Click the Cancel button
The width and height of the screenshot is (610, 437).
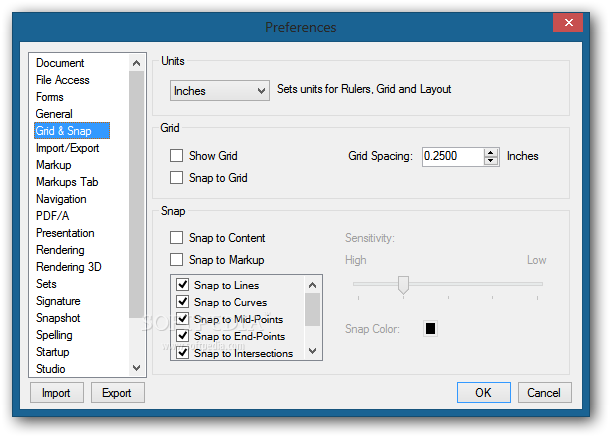544,392
